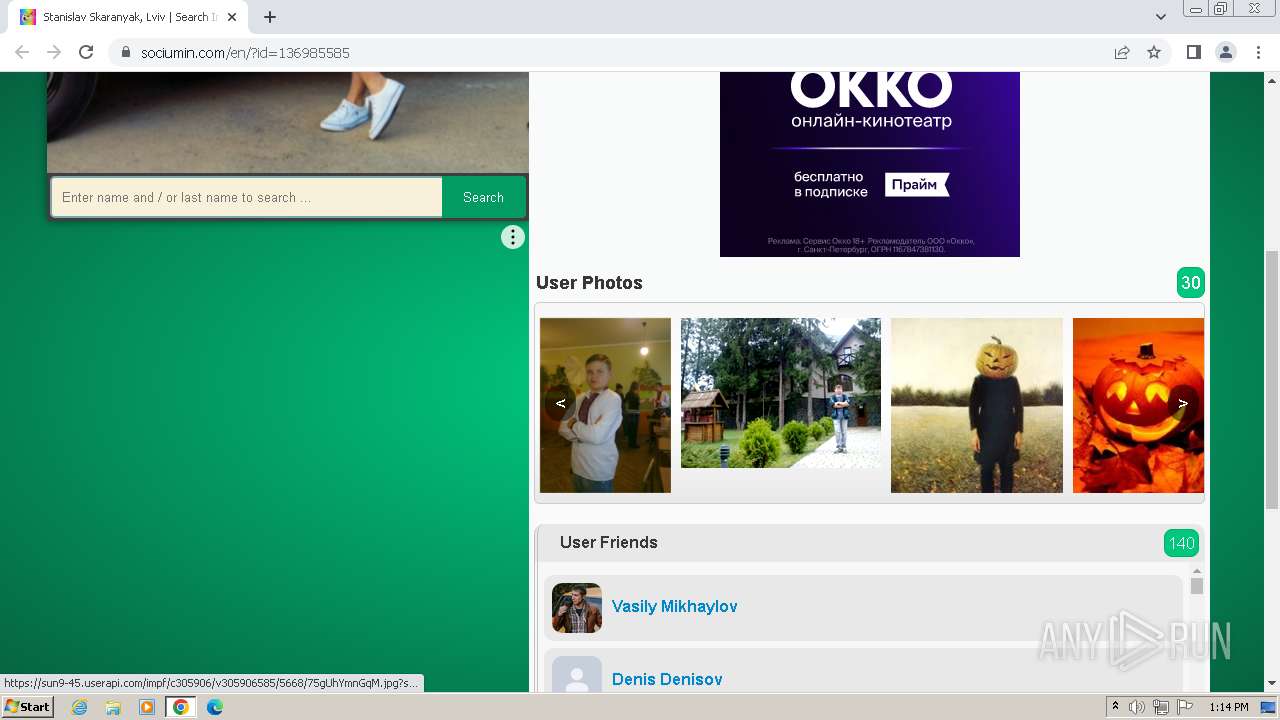Go forward to next page

click(x=54, y=52)
